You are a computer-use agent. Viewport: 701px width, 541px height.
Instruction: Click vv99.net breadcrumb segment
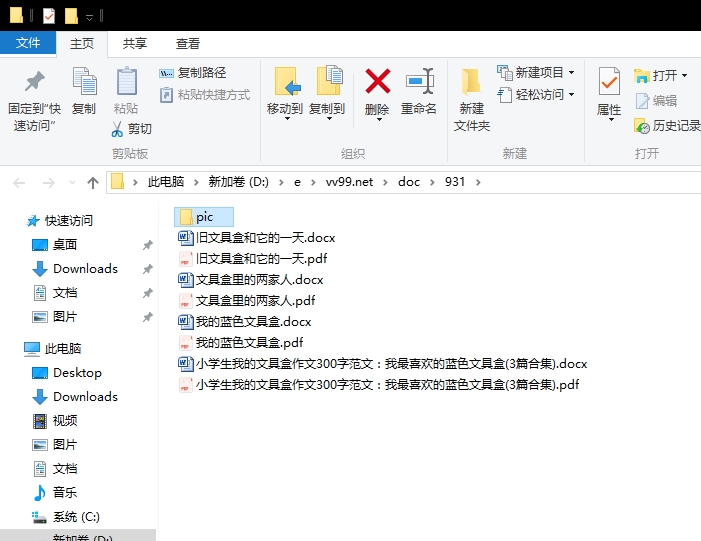(x=349, y=182)
